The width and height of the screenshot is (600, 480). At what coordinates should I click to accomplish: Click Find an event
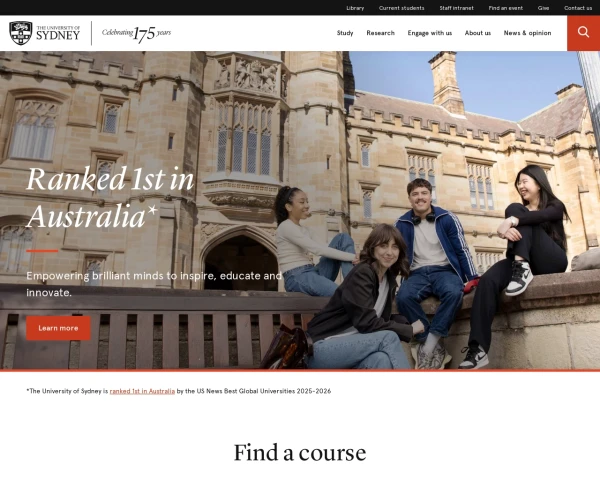click(x=505, y=8)
